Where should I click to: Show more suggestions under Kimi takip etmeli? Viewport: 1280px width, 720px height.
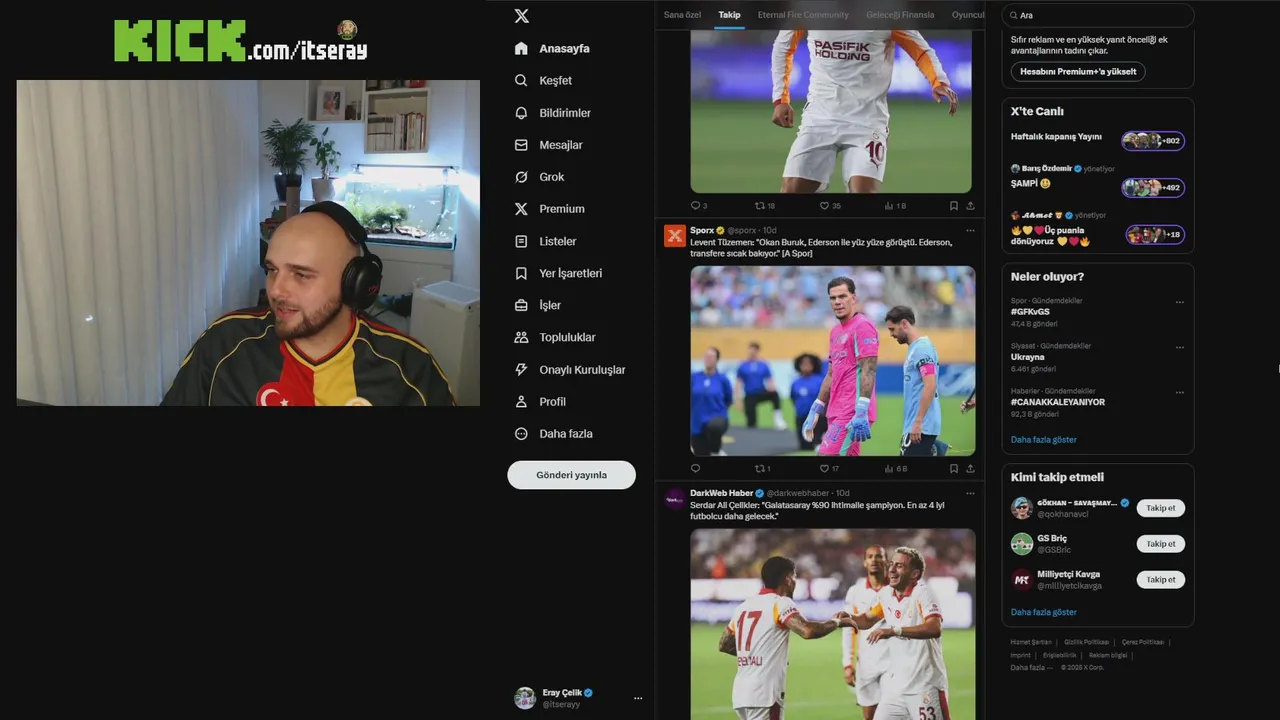[1044, 612]
